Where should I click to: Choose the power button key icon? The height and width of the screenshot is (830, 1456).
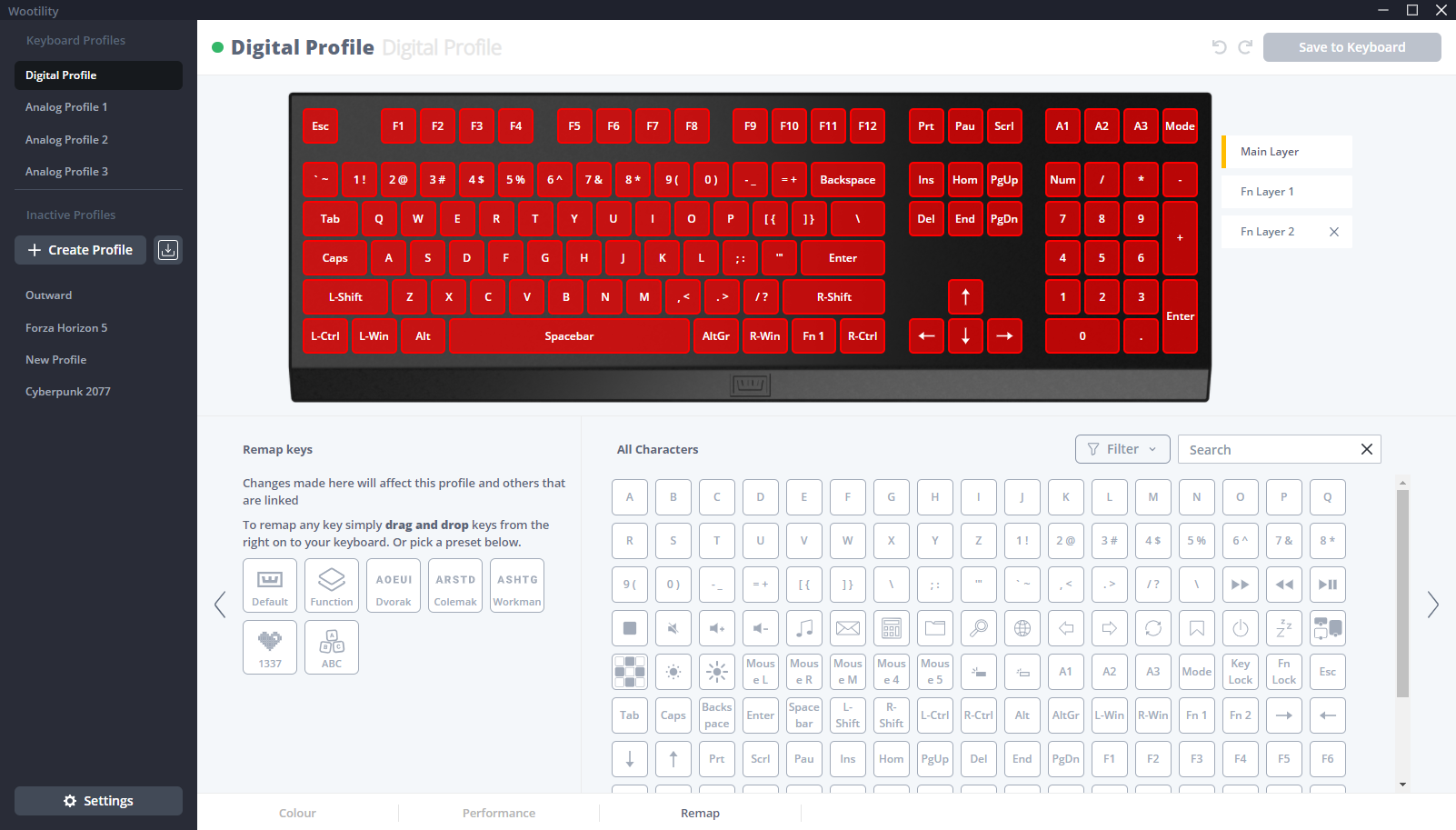1241,628
